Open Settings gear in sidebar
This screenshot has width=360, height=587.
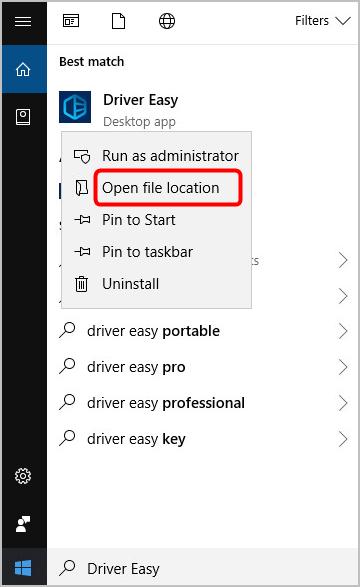[x=23, y=476]
